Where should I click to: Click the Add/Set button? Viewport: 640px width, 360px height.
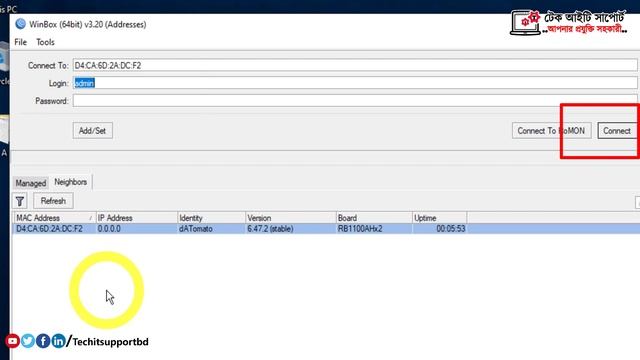pos(93,131)
